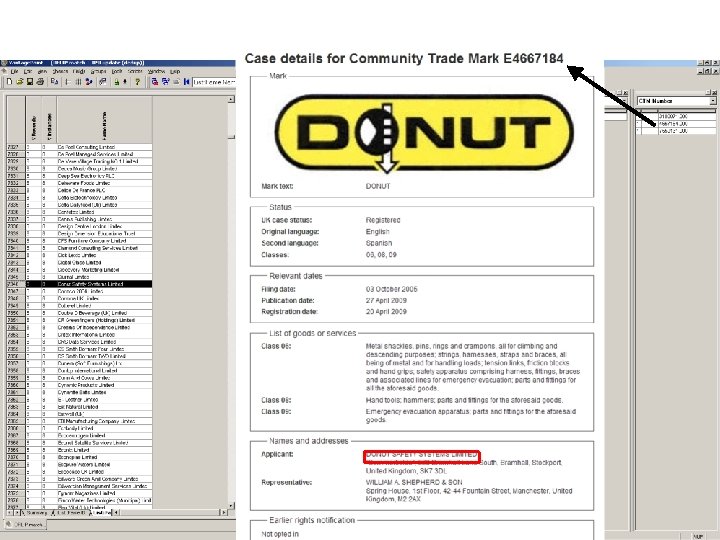Select the Dynamic Products Limited row
The height and width of the screenshot is (540, 720).
tap(79, 385)
